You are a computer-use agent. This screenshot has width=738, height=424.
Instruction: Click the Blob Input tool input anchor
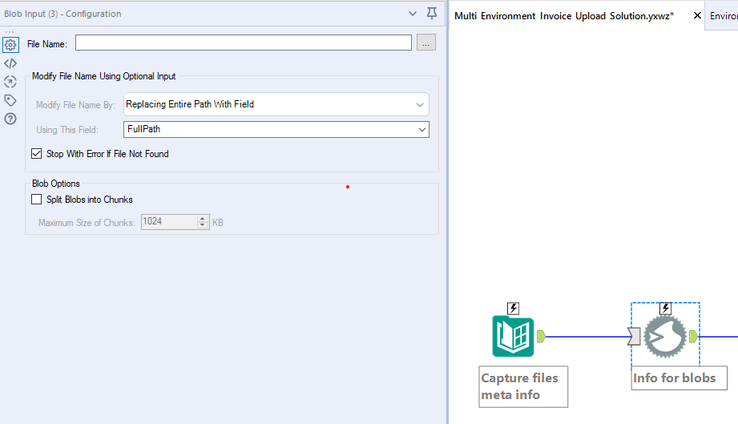634,336
